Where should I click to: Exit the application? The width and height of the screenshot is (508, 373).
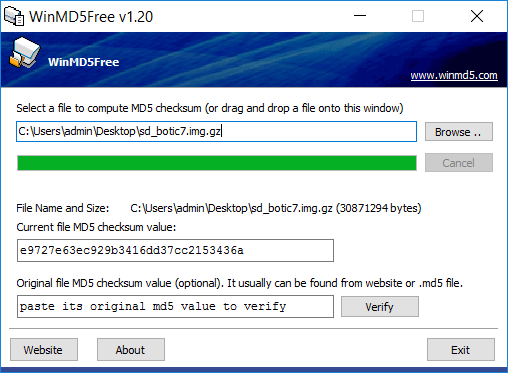point(460,350)
